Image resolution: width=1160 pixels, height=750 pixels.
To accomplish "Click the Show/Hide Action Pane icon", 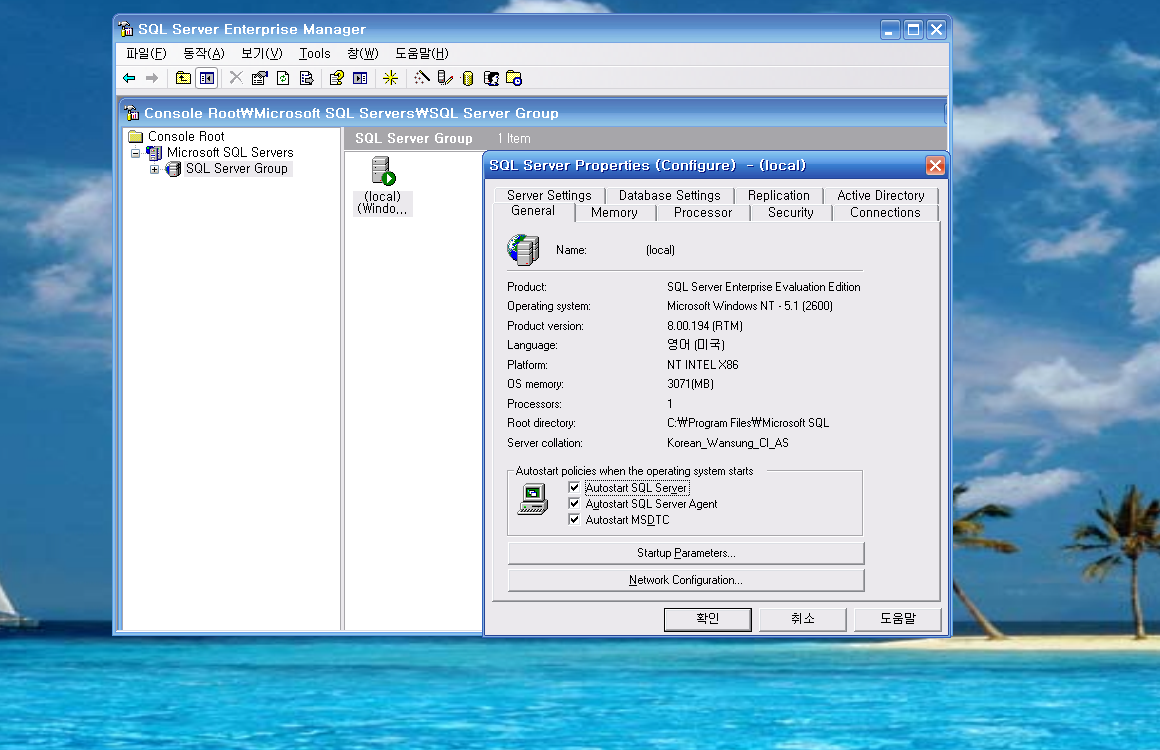I will (x=360, y=78).
